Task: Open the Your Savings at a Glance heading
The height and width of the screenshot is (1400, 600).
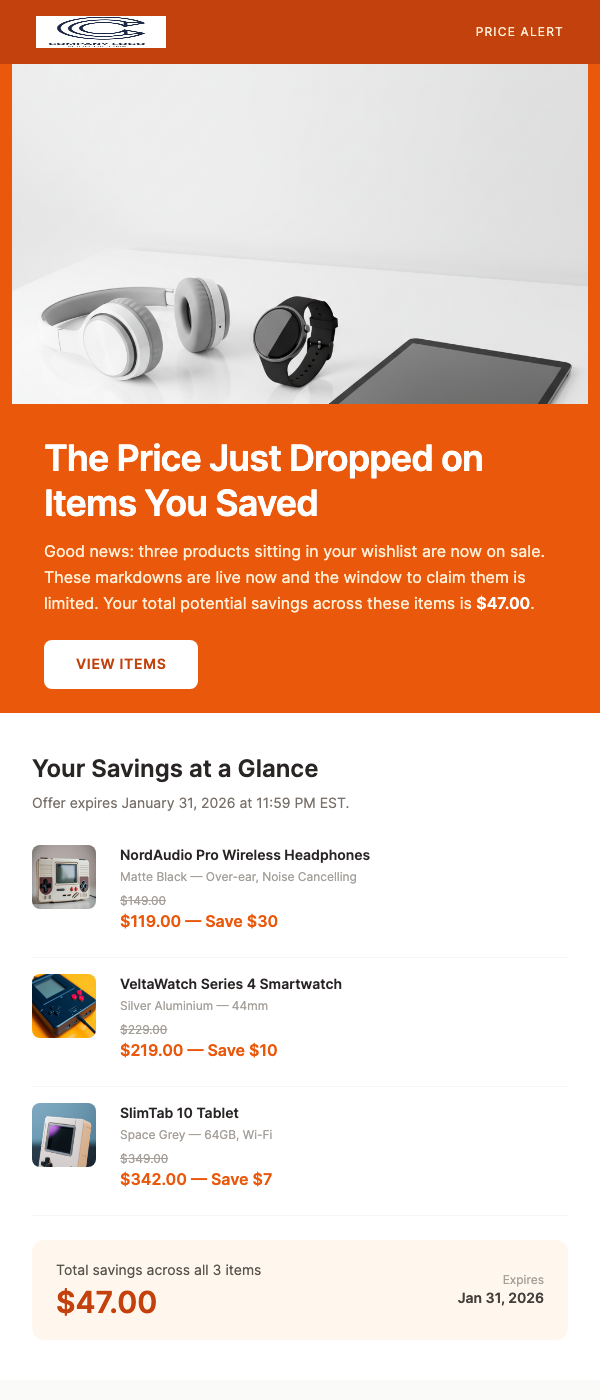Action: (x=174, y=769)
